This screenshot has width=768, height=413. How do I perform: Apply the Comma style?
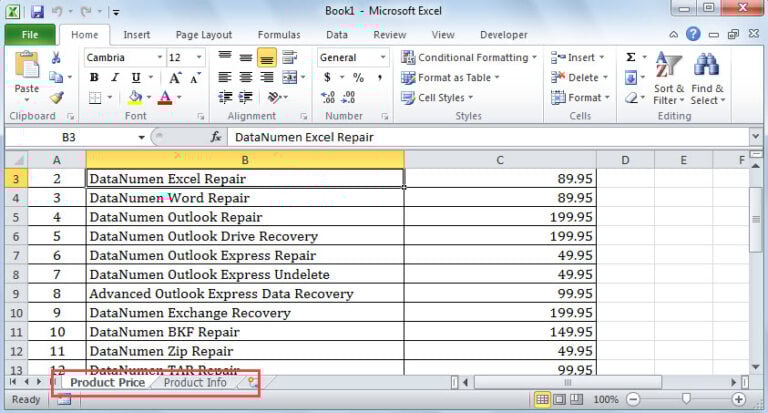click(380, 77)
